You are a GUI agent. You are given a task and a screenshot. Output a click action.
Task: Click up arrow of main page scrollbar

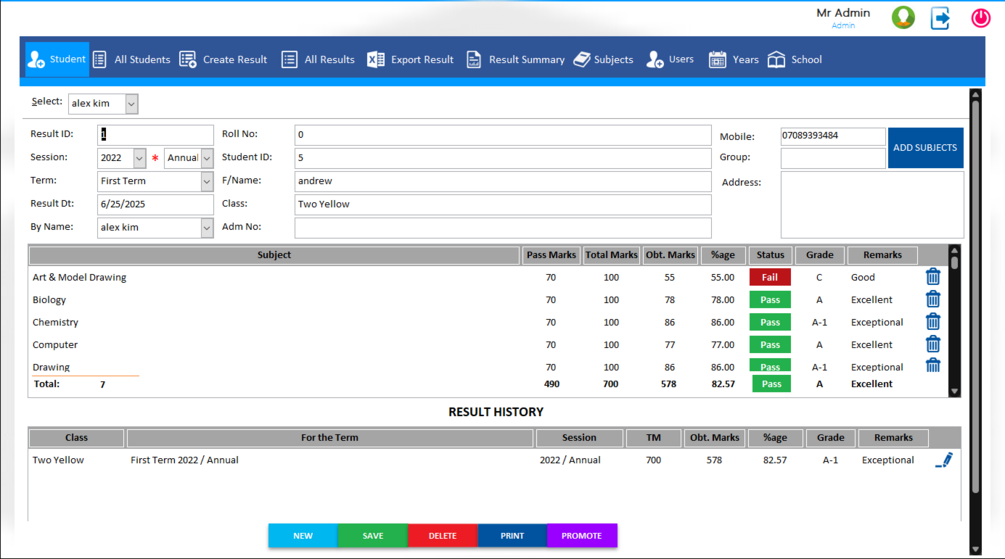(976, 94)
